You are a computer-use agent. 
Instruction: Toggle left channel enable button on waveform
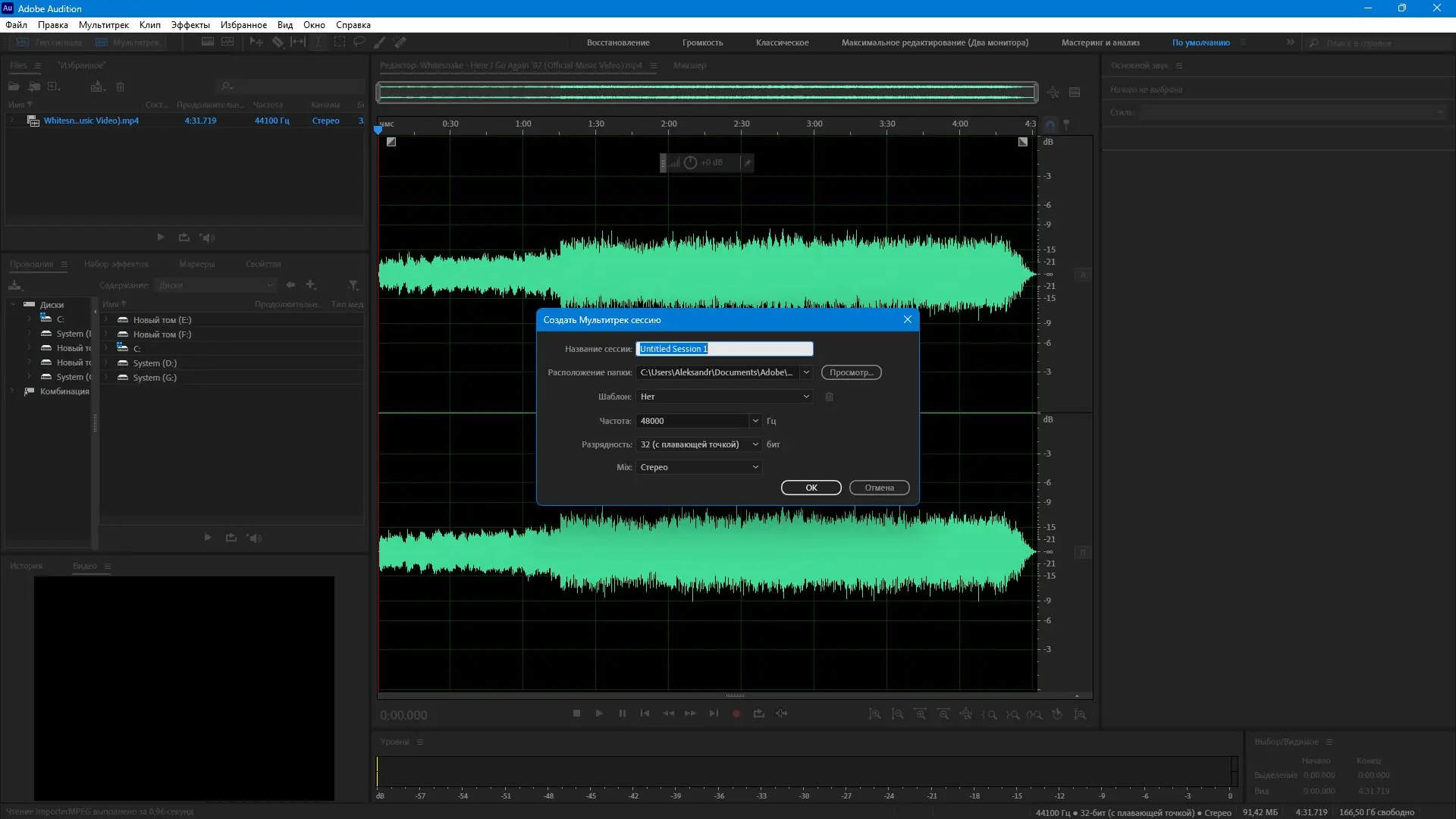(1083, 275)
